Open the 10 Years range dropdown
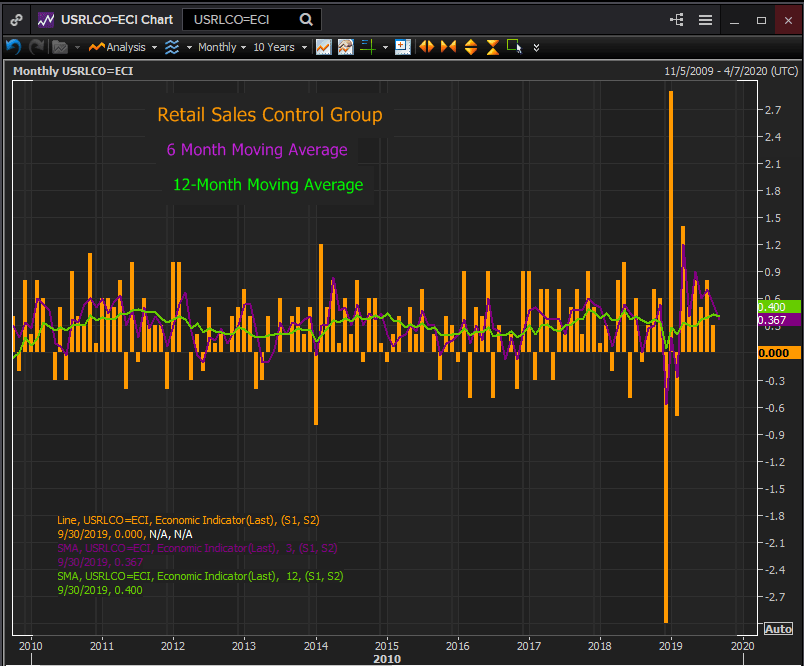Image resolution: width=804 pixels, height=666 pixels. pos(277,47)
